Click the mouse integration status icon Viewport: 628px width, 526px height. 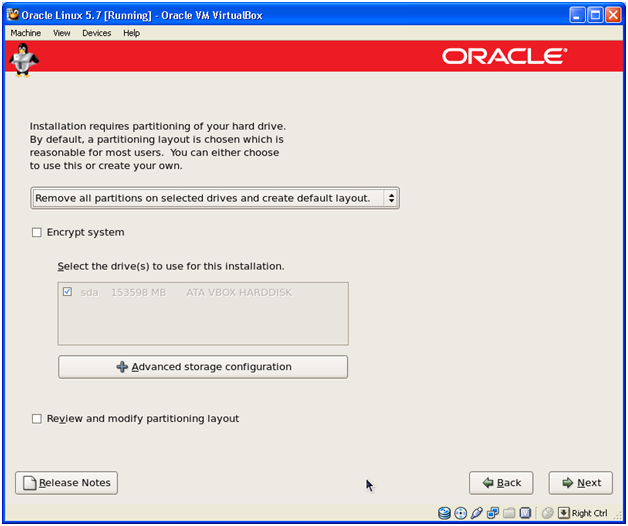[547, 513]
